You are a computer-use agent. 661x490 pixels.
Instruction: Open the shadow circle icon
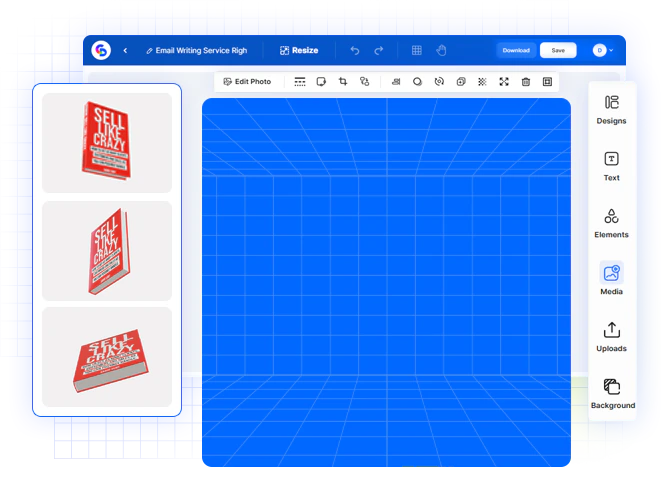click(x=417, y=81)
